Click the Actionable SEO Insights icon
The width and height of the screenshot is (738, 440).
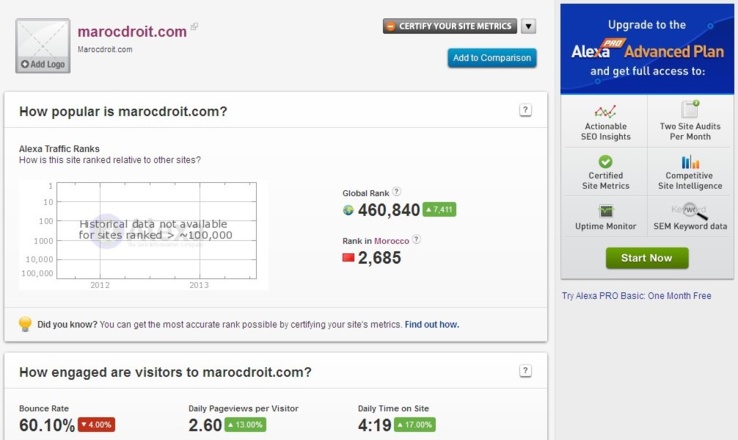click(x=605, y=112)
